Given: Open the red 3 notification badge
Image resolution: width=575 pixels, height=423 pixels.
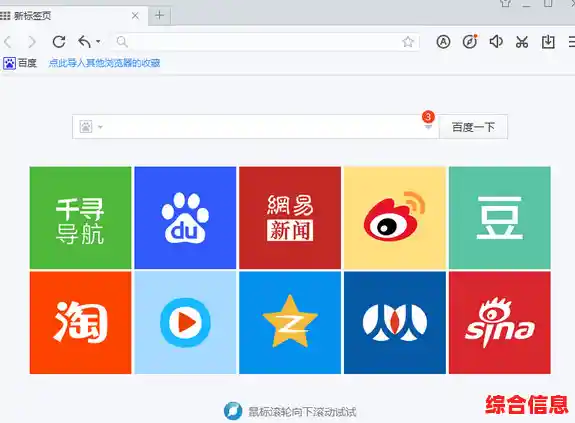Looking at the screenshot, I should (428, 117).
